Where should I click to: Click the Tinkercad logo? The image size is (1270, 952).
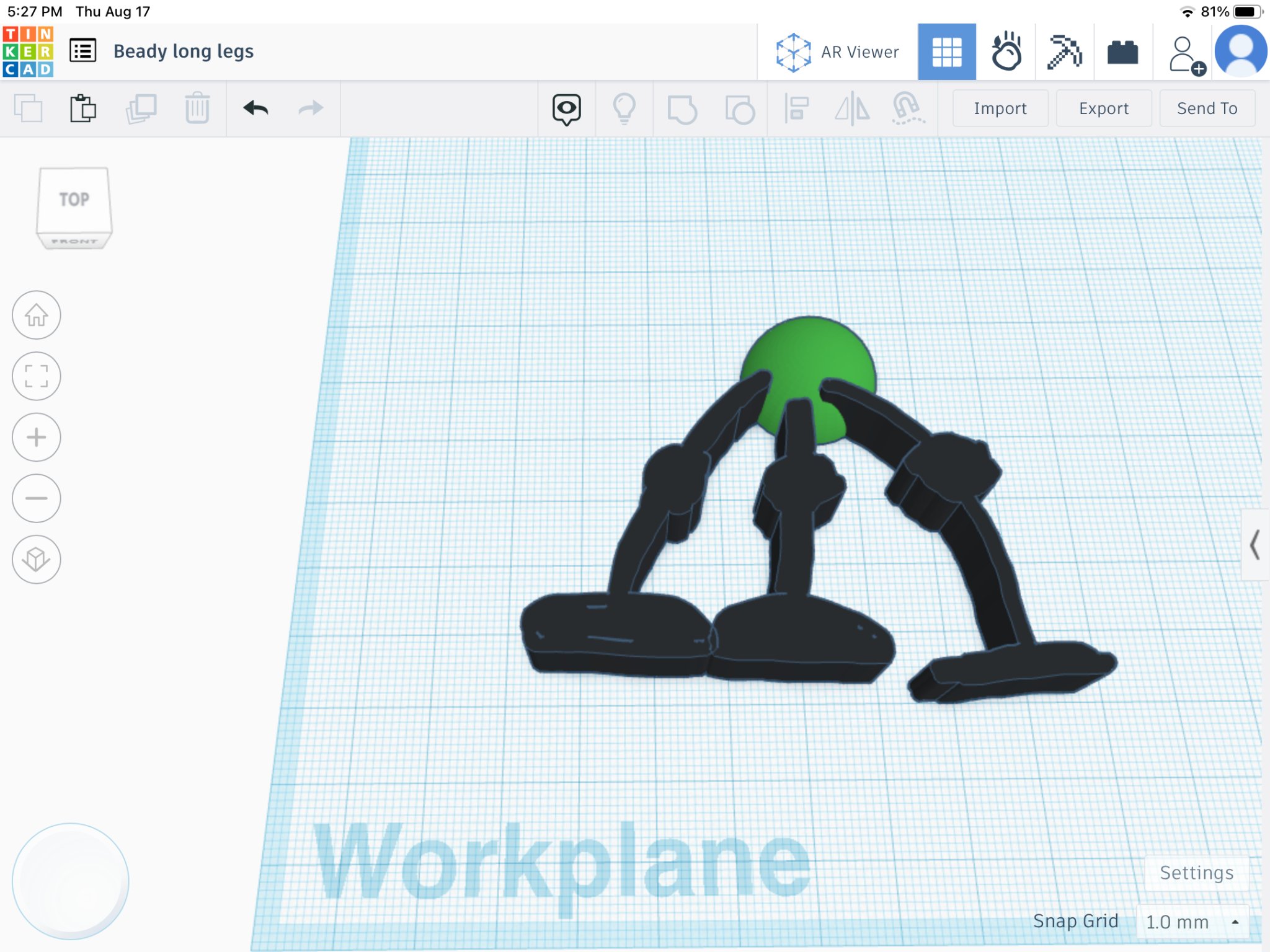[28, 51]
